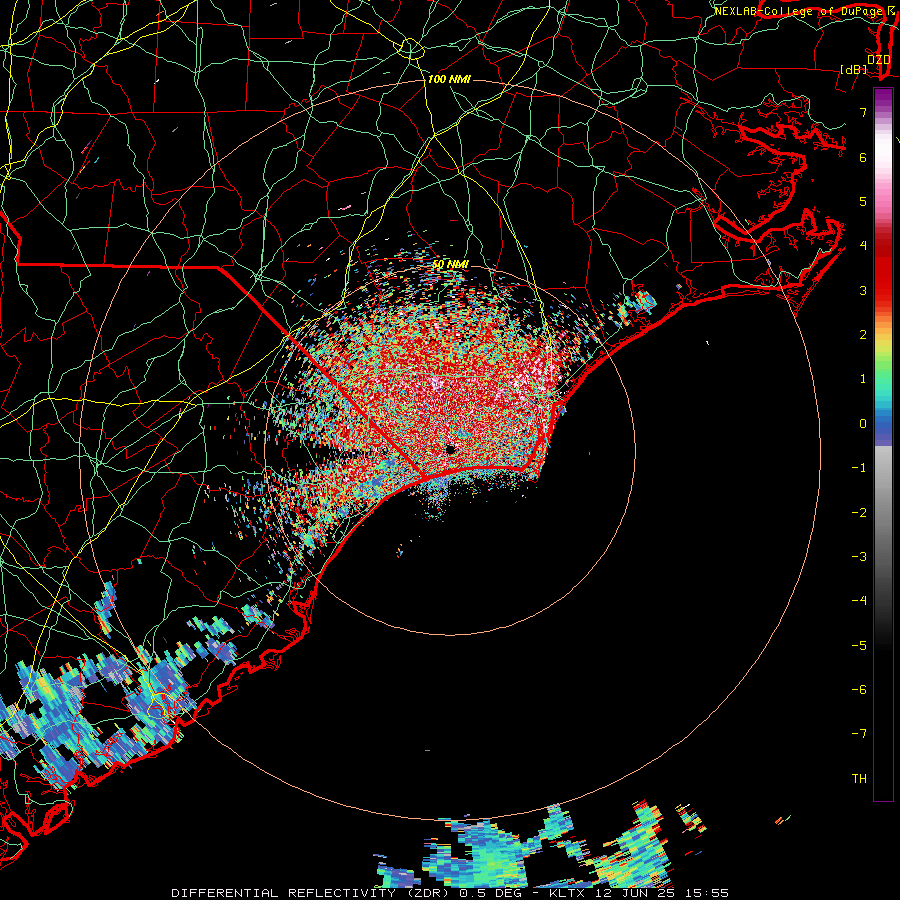
Task: Click the black radar site dot at center
Action: pos(451,449)
